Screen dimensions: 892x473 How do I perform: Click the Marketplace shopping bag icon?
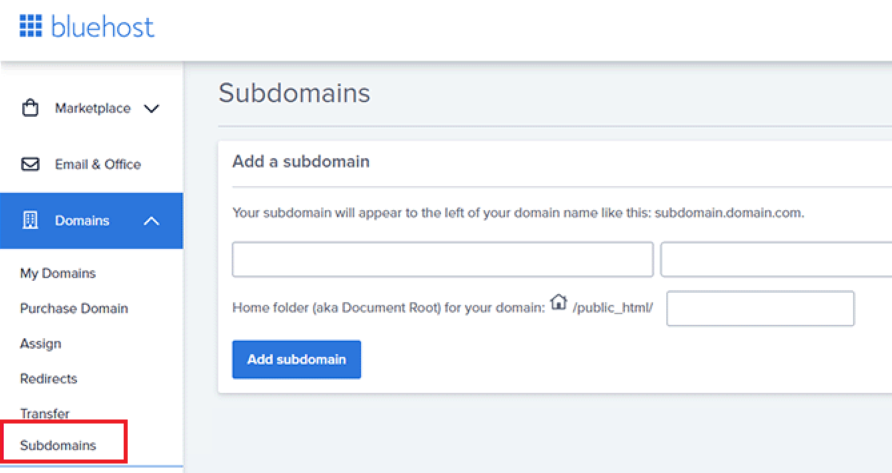[x=31, y=108]
